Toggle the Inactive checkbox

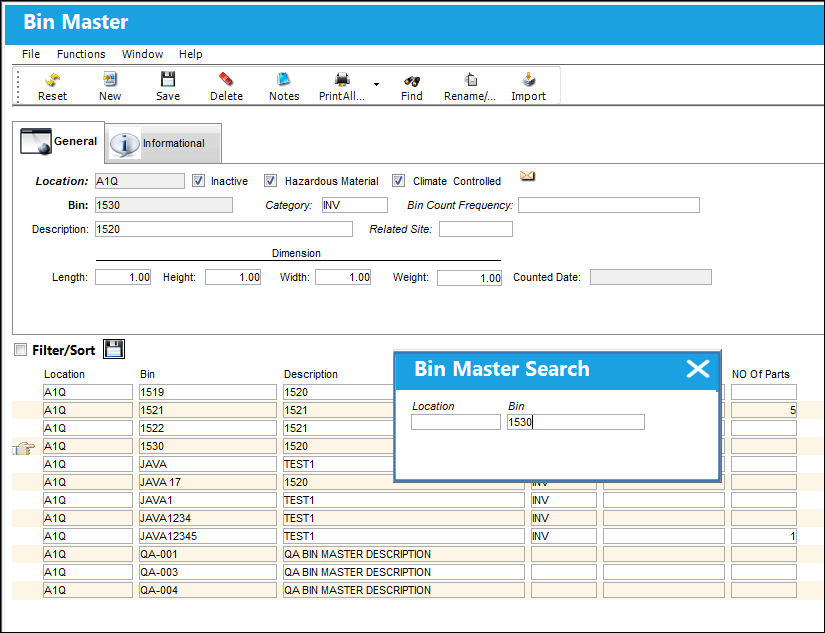[x=198, y=181]
